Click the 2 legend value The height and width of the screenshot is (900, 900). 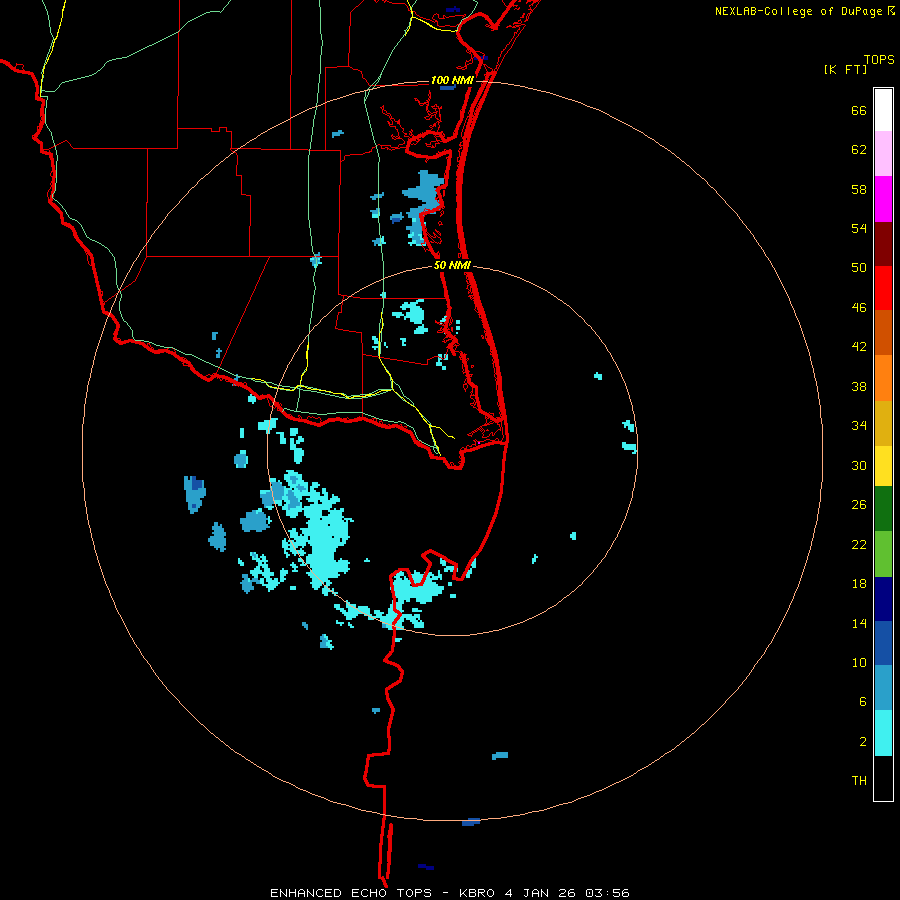(862, 741)
